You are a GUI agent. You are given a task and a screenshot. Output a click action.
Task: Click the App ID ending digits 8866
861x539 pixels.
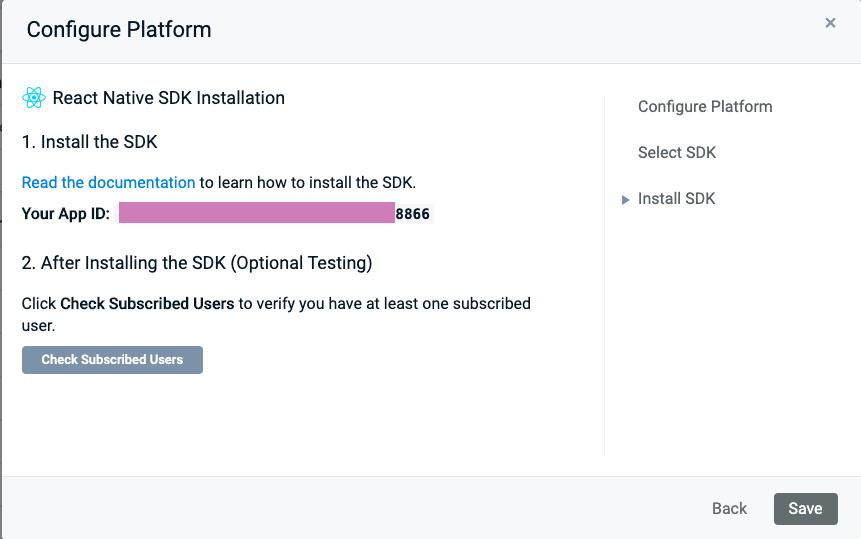click(413, 214)
